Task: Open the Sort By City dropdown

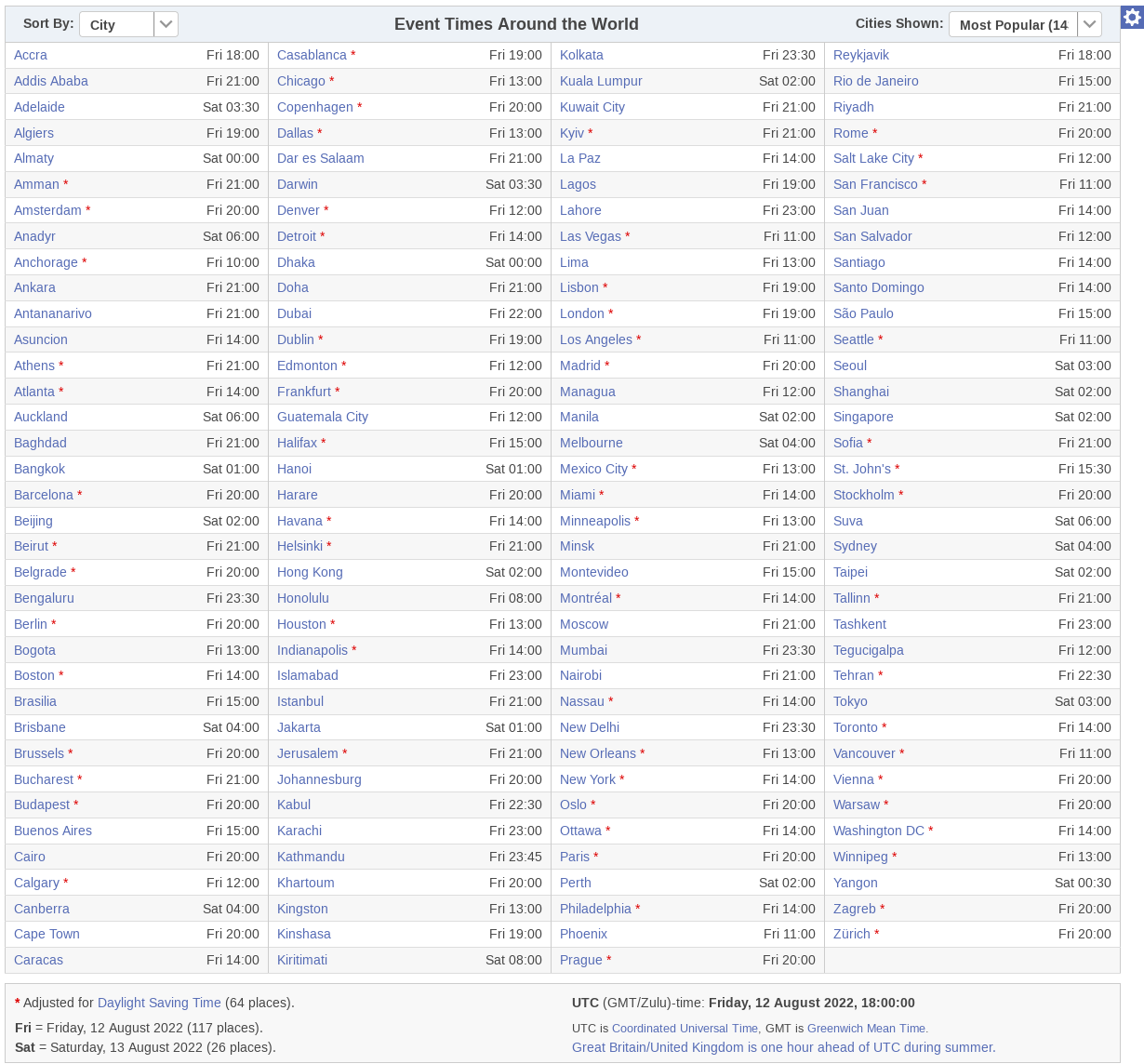Action: pyautogui.click(x=116, y=25)
